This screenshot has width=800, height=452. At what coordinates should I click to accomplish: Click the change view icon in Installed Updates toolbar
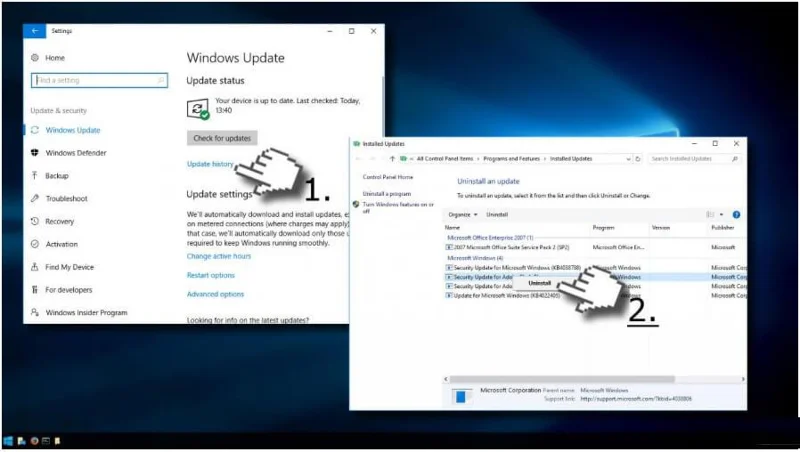point(710,215)
